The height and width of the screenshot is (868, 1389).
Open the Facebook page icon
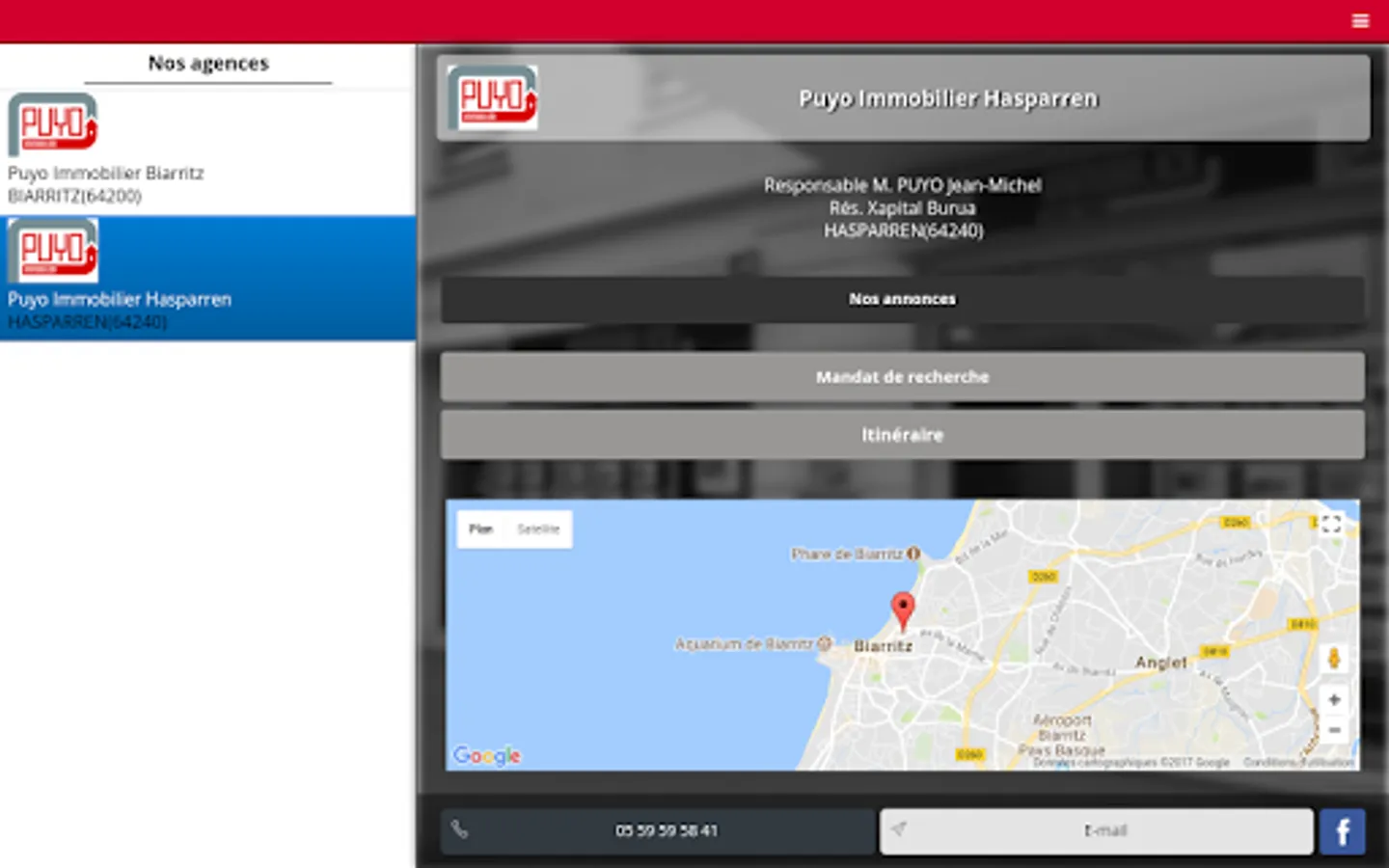click(1342, 831)
